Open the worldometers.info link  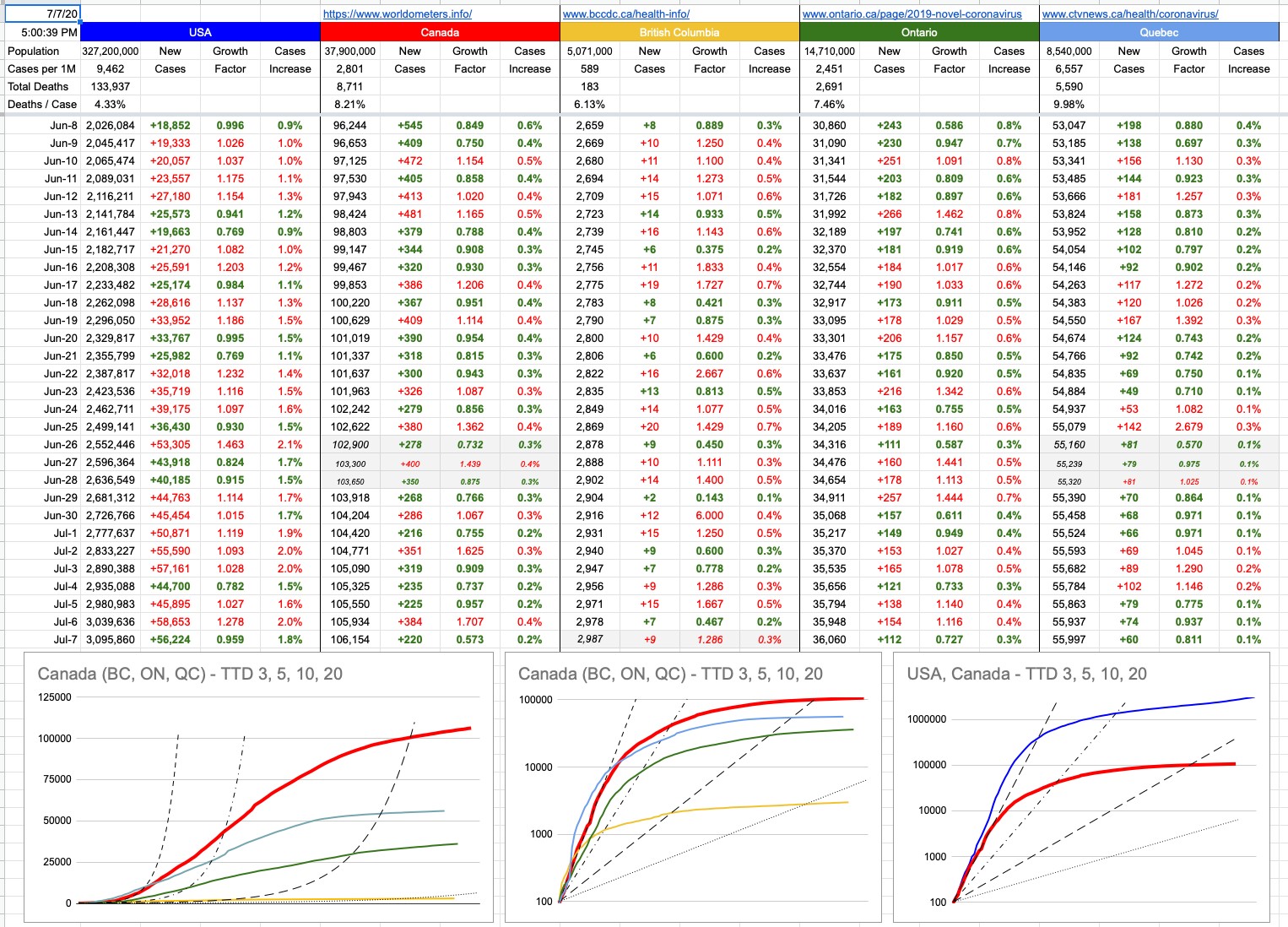[398, 14]
